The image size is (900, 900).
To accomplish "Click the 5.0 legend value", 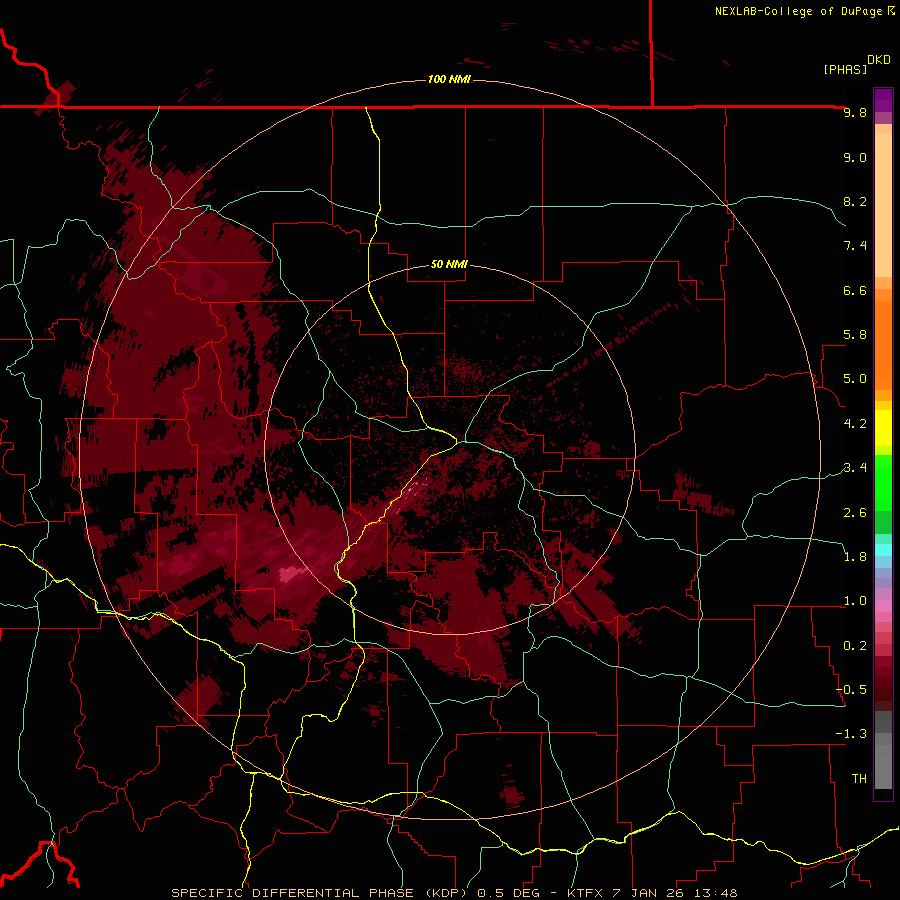I will click(x=855, y=379).
